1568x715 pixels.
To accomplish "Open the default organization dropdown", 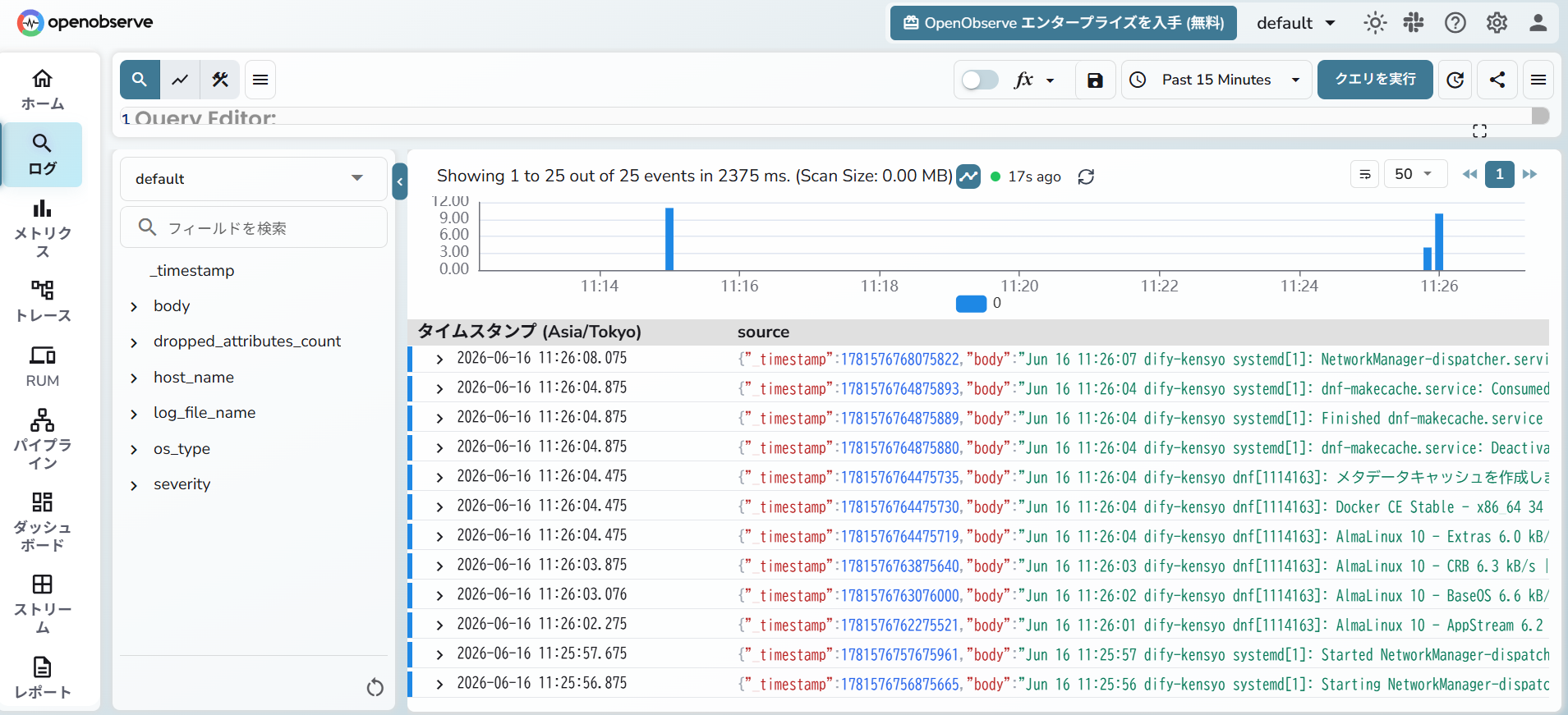I will point(1296,23).
